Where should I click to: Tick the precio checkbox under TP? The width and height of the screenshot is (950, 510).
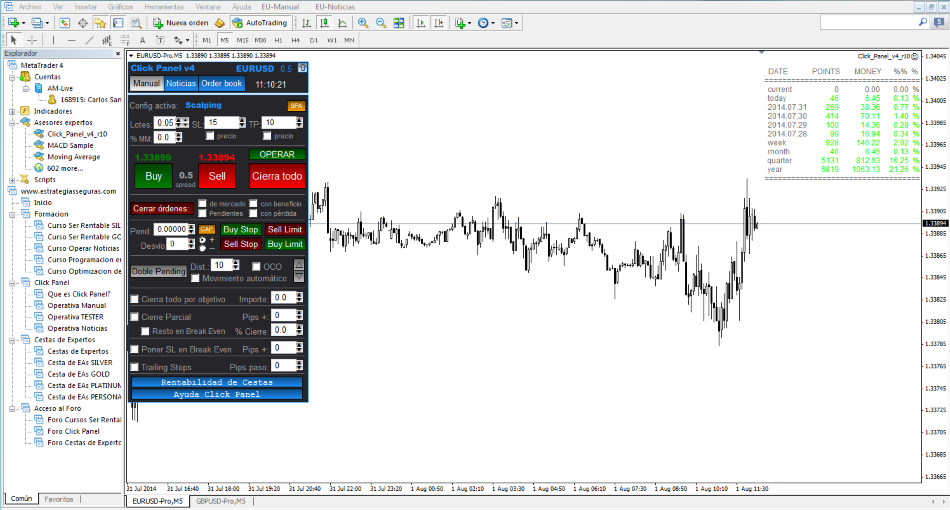coord(267,136)
